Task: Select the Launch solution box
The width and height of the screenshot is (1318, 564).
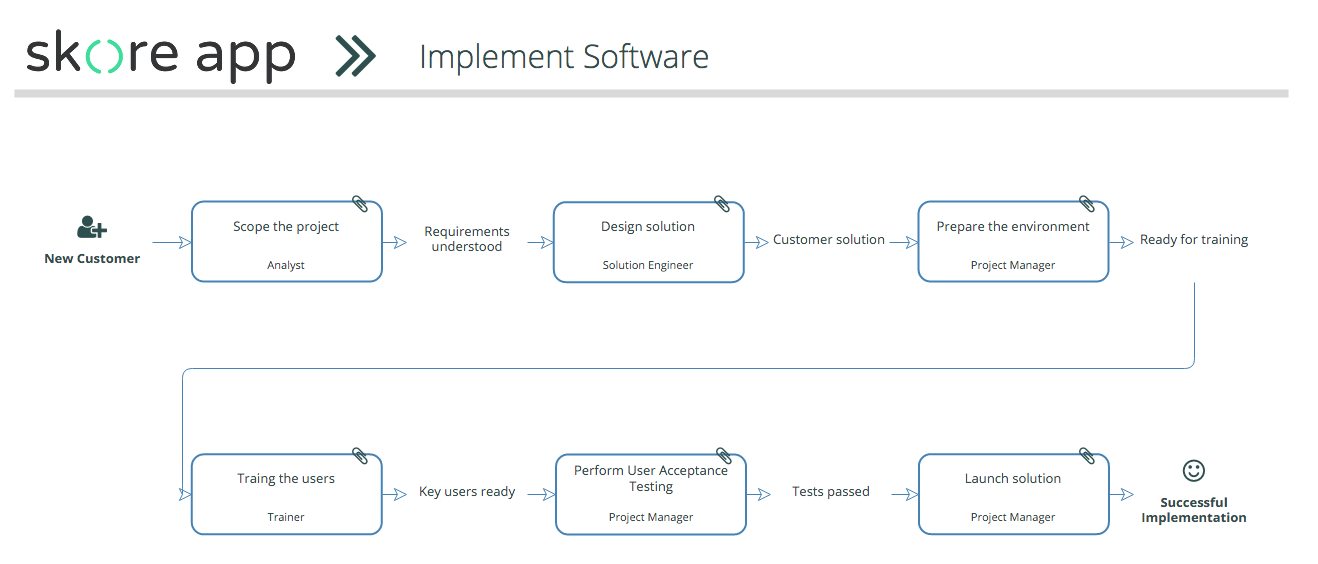Action: pos(1013,494)
